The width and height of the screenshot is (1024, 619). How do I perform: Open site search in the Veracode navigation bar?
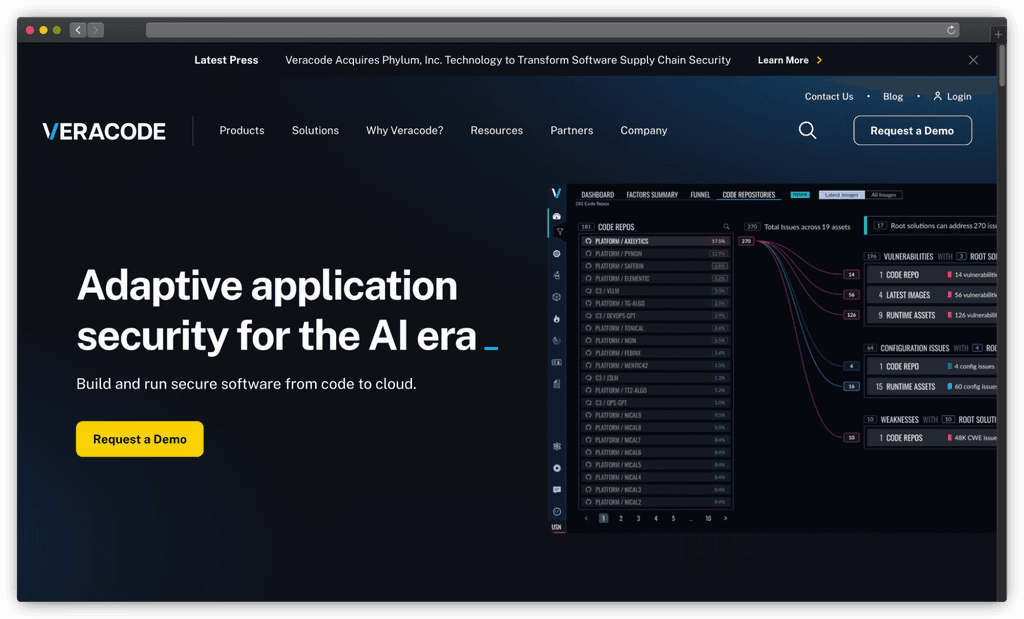(806, 130)
